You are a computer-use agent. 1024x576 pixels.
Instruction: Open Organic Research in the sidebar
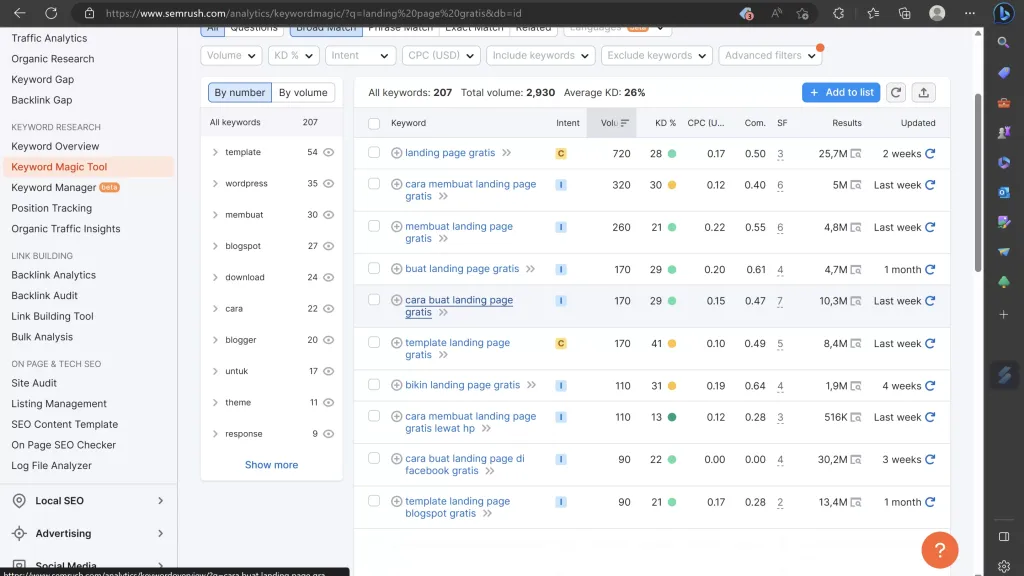[x=52, y=59]
